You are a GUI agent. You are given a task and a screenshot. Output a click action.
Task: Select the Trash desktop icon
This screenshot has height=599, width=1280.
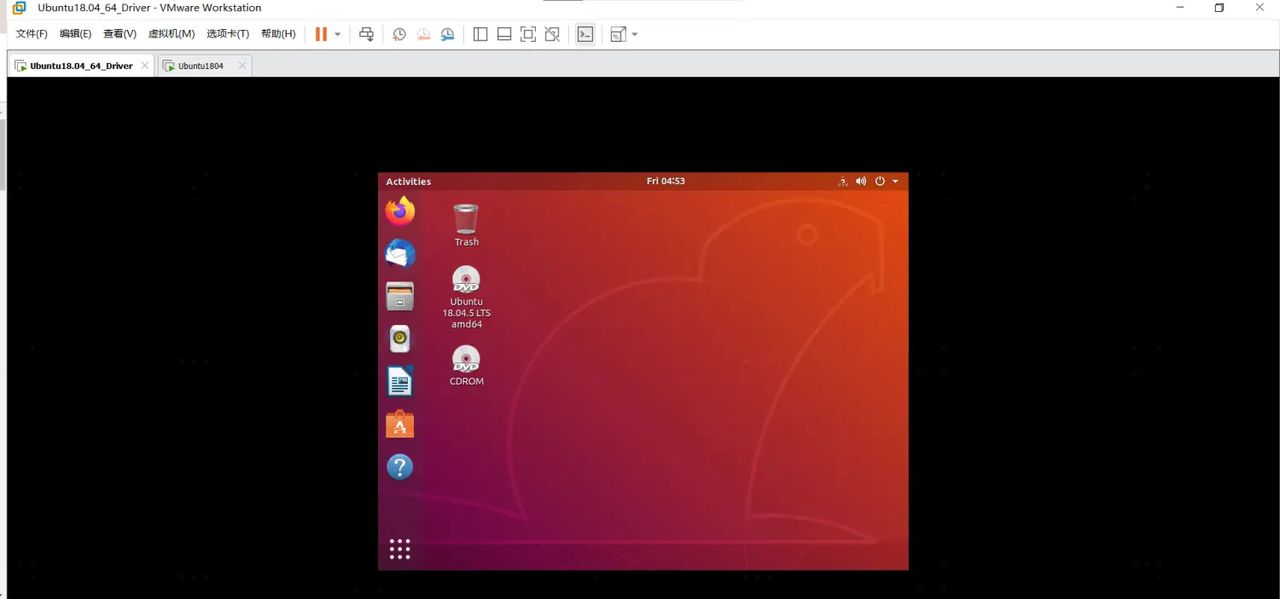point(466,225)
